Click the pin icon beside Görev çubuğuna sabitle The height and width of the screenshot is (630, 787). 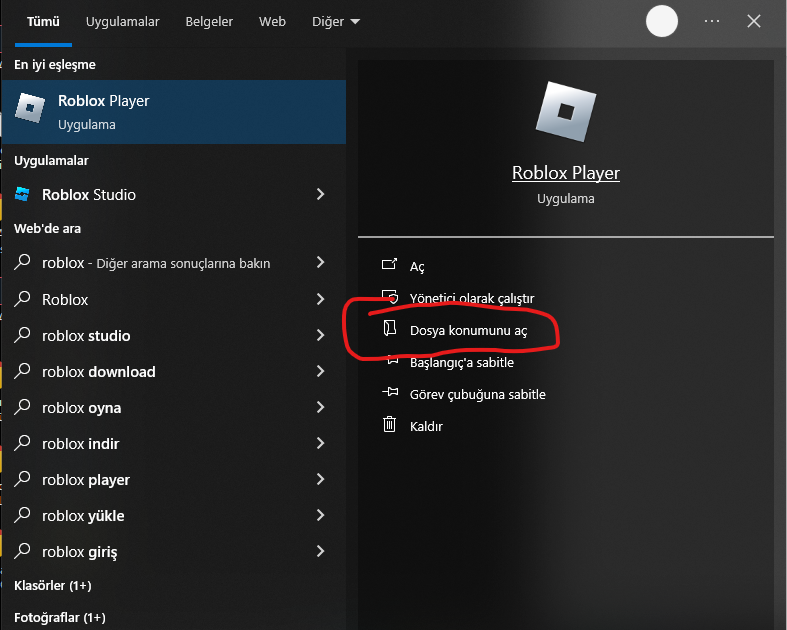click(x=390, y=392)
